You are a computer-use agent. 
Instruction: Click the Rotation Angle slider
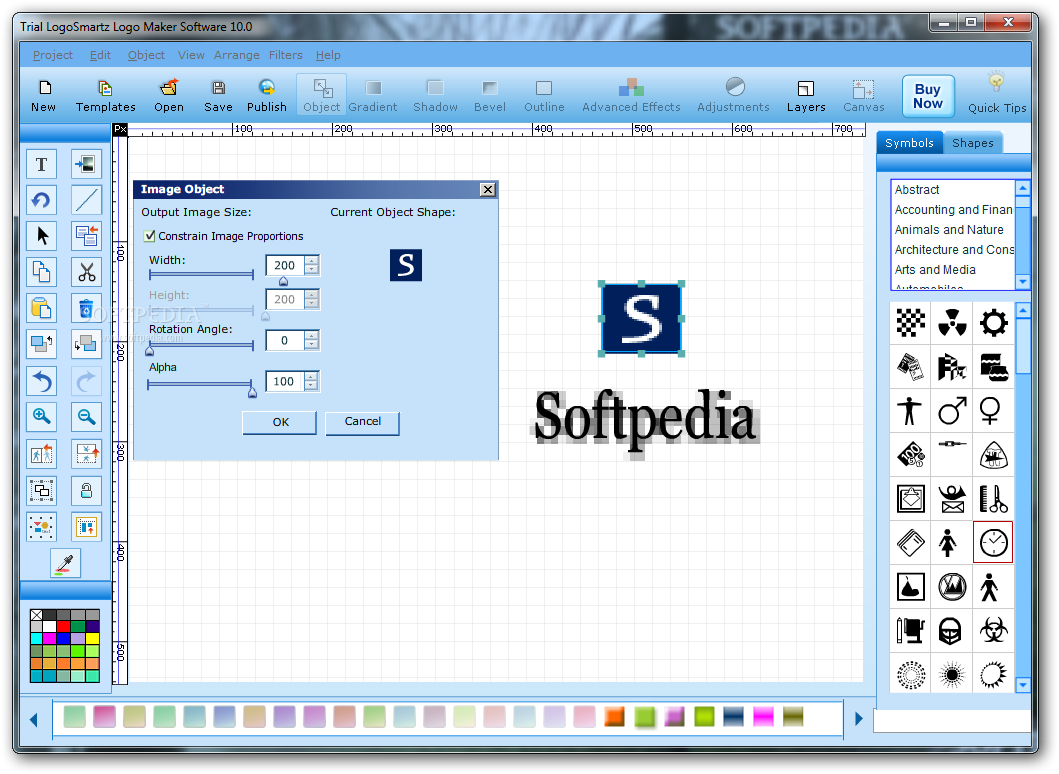pyautogui.click(x=201, y=346)
